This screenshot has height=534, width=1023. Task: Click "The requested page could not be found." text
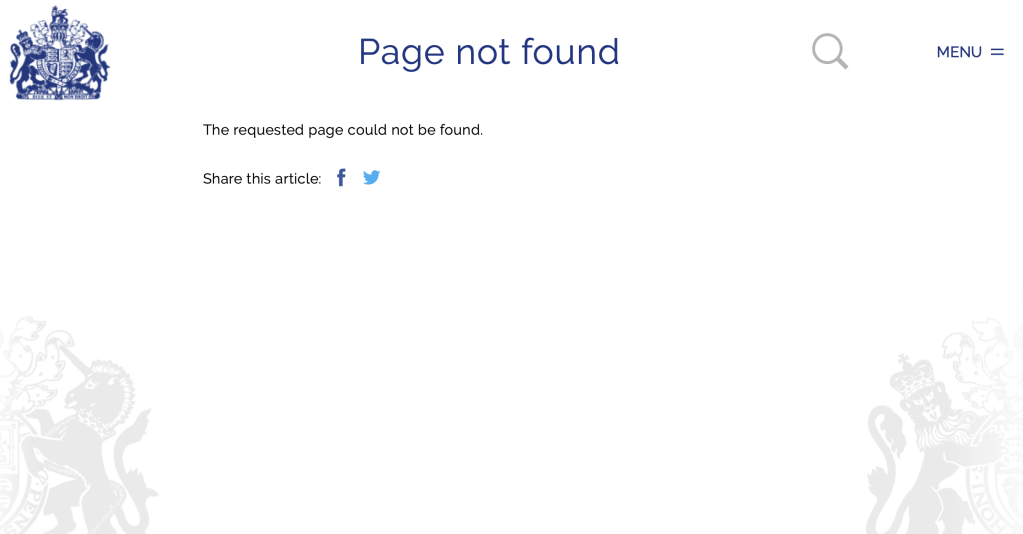coord(343,130)
